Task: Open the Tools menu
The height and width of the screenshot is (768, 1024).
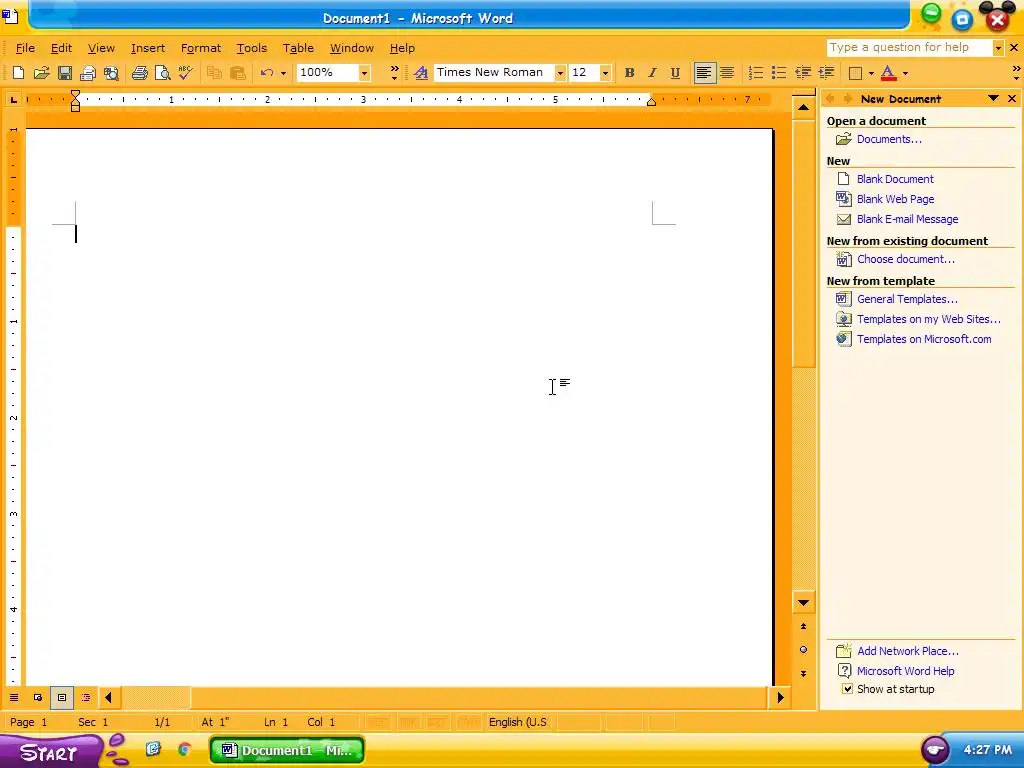Action: 251,48
